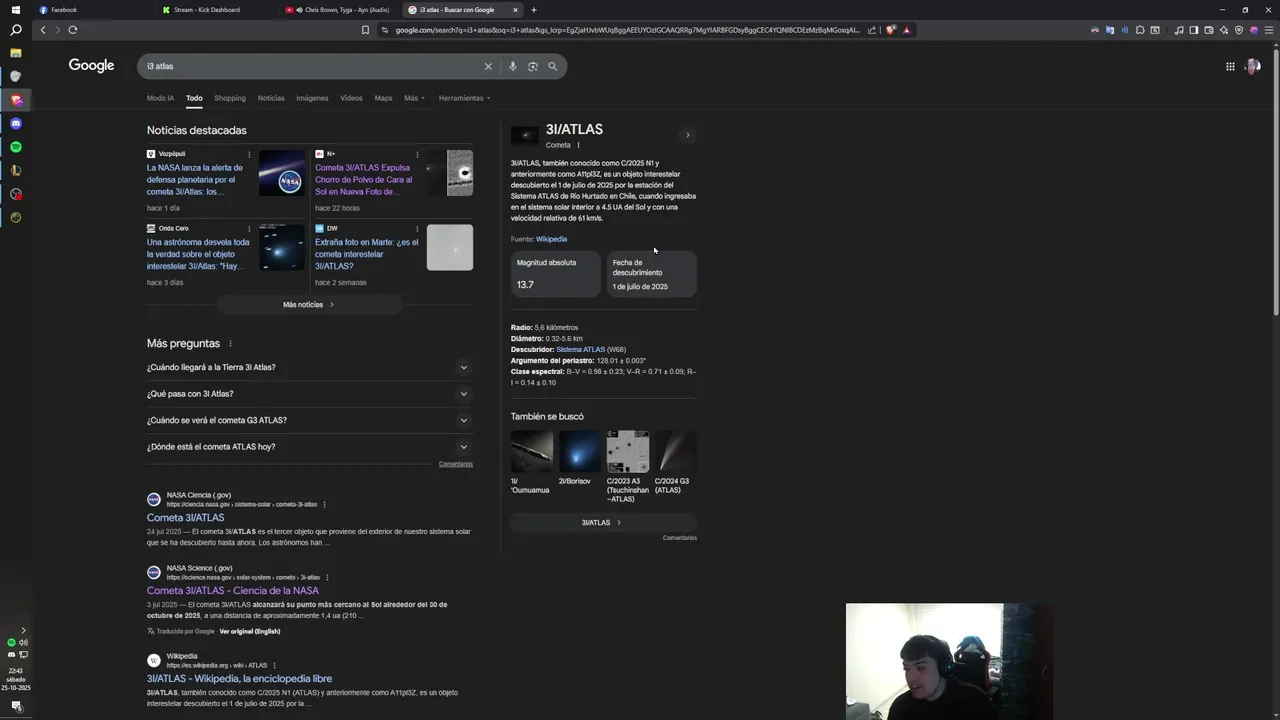Open options dots for Cometa 3I/ATLAS NASA Ciencia result
Screen dimensions: 1280x720
[324, 505]
